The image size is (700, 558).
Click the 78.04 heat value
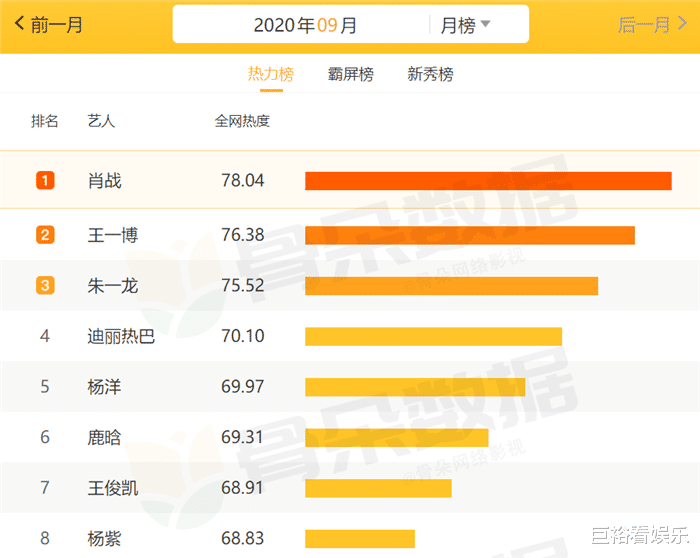point(243,181)
